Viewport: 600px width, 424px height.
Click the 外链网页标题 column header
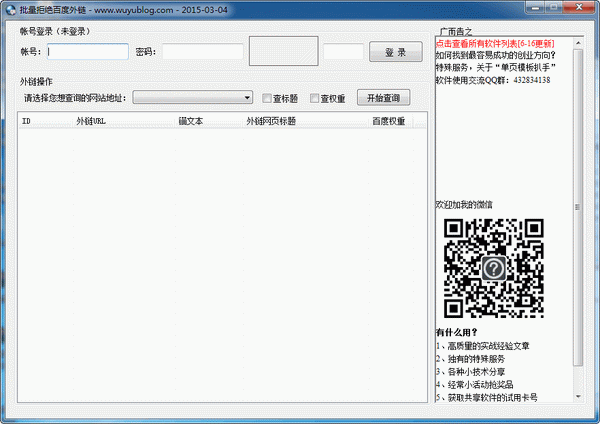pyautogui.click(x=306, y=121)
